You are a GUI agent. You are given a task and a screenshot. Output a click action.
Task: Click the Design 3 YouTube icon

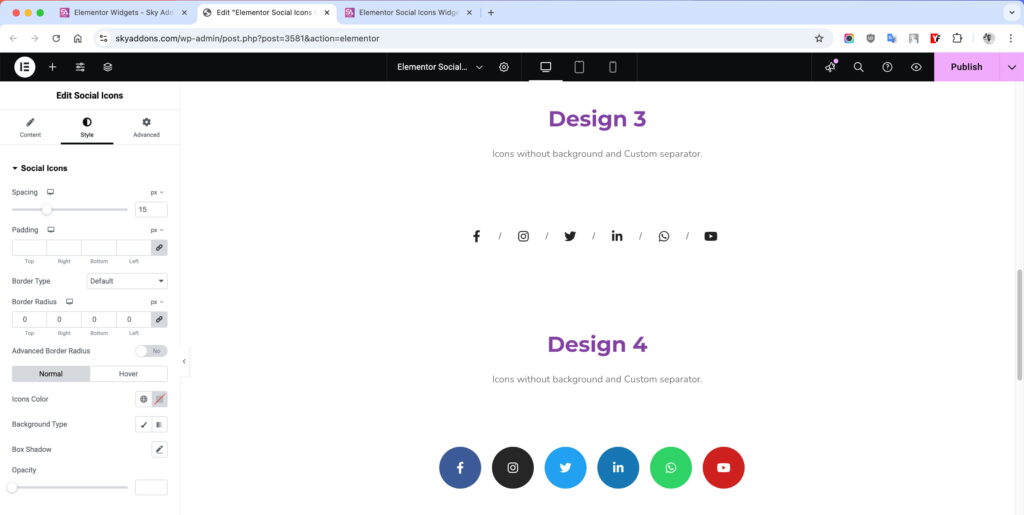[x=711, y=236]
